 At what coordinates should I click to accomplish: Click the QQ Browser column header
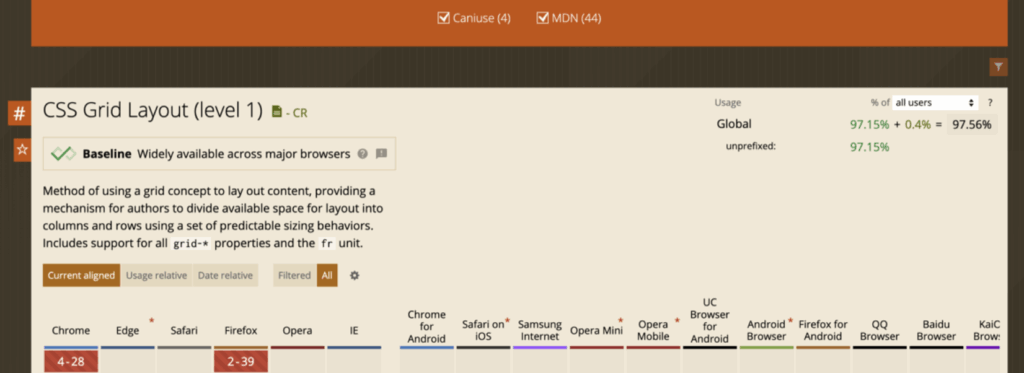(880, 331)
